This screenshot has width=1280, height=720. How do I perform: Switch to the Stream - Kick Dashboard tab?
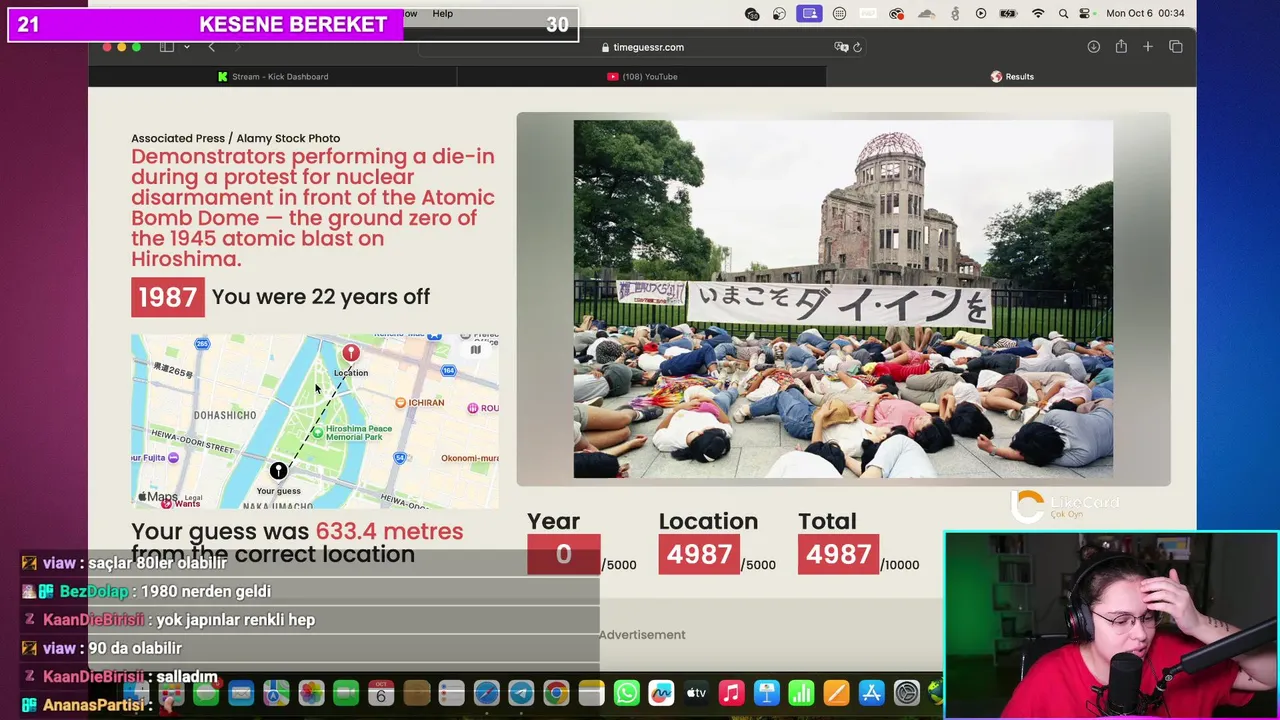point(272,76)
